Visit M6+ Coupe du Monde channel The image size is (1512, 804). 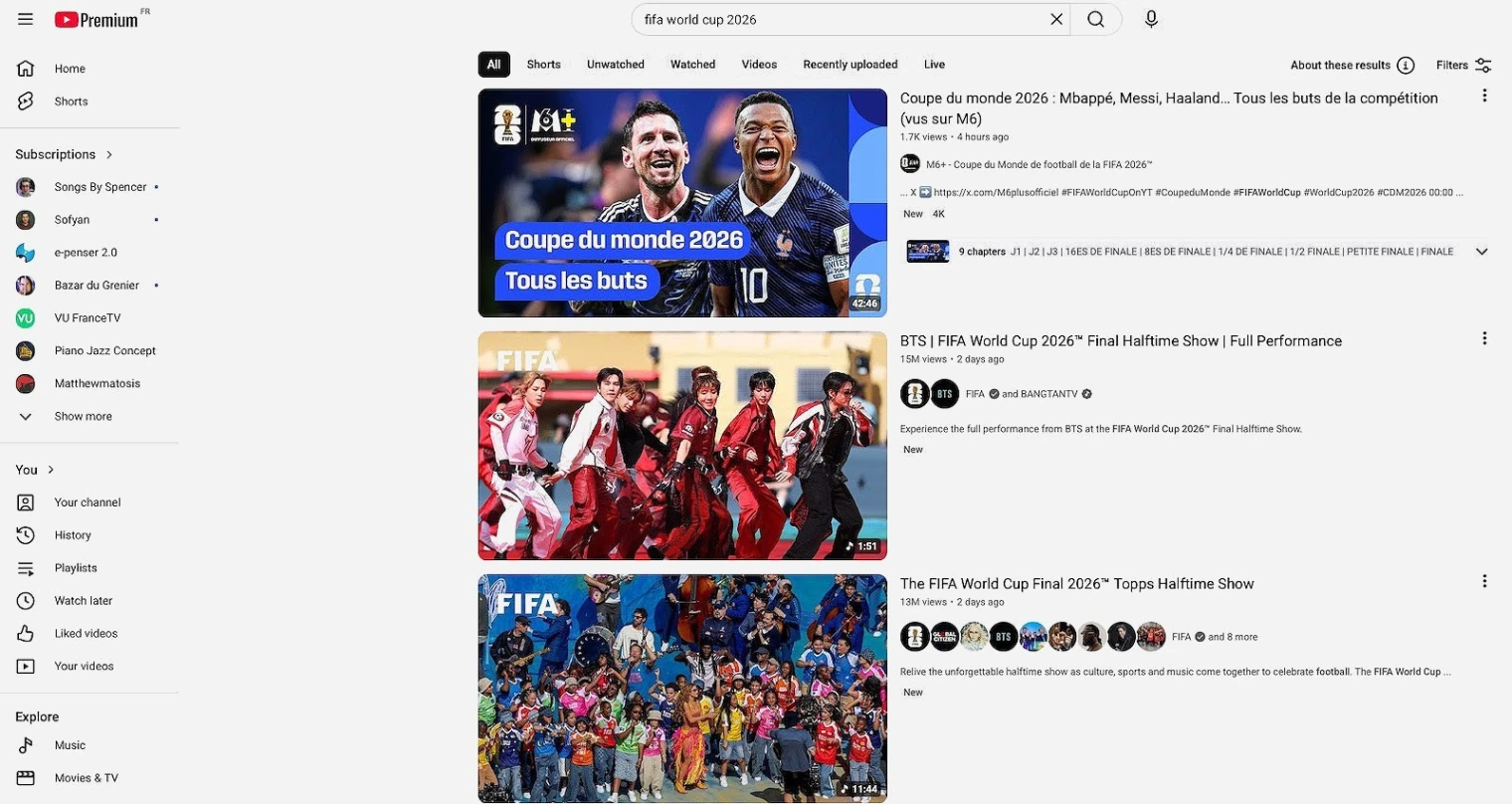(1039, 165)
